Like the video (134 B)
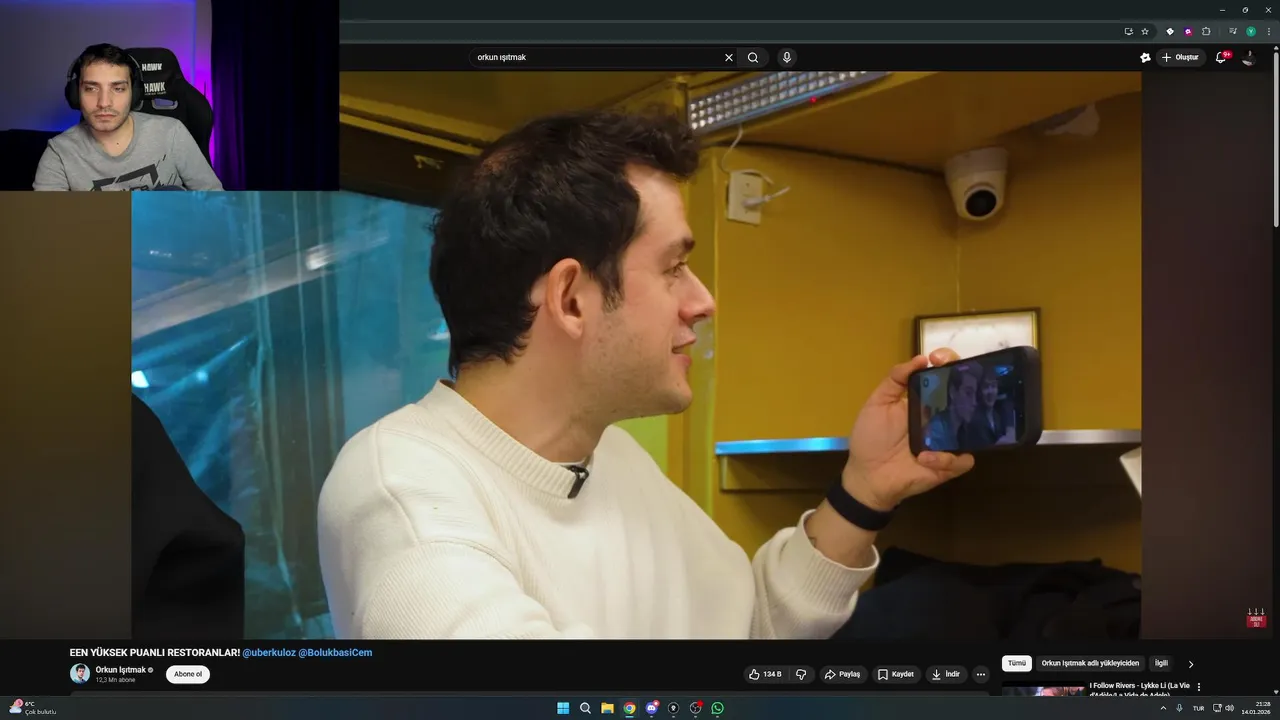This screenshot has width=1280, height=720. 766,674
